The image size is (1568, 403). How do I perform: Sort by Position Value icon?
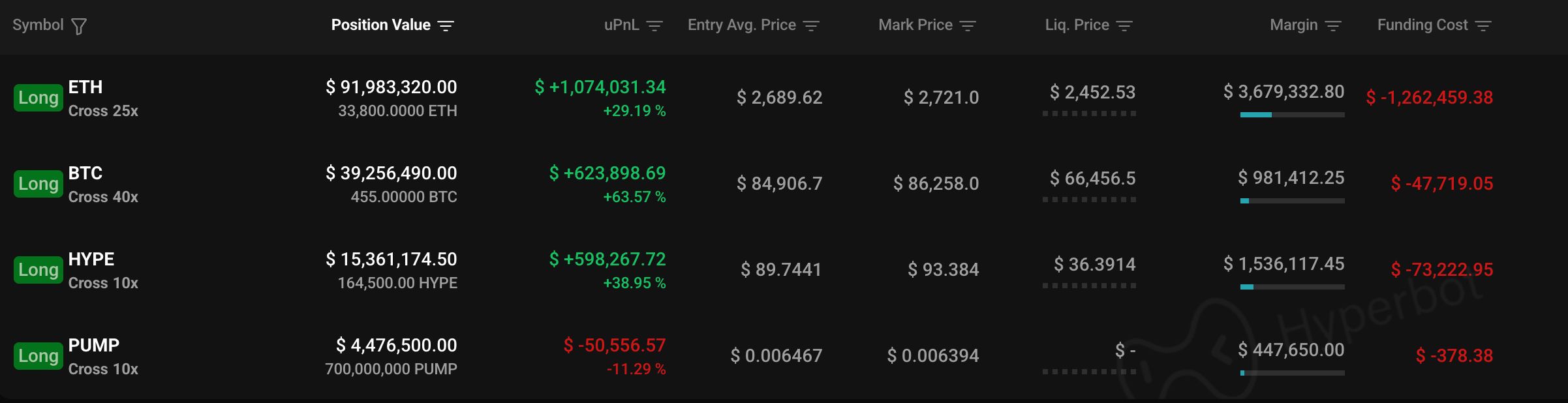446,26
